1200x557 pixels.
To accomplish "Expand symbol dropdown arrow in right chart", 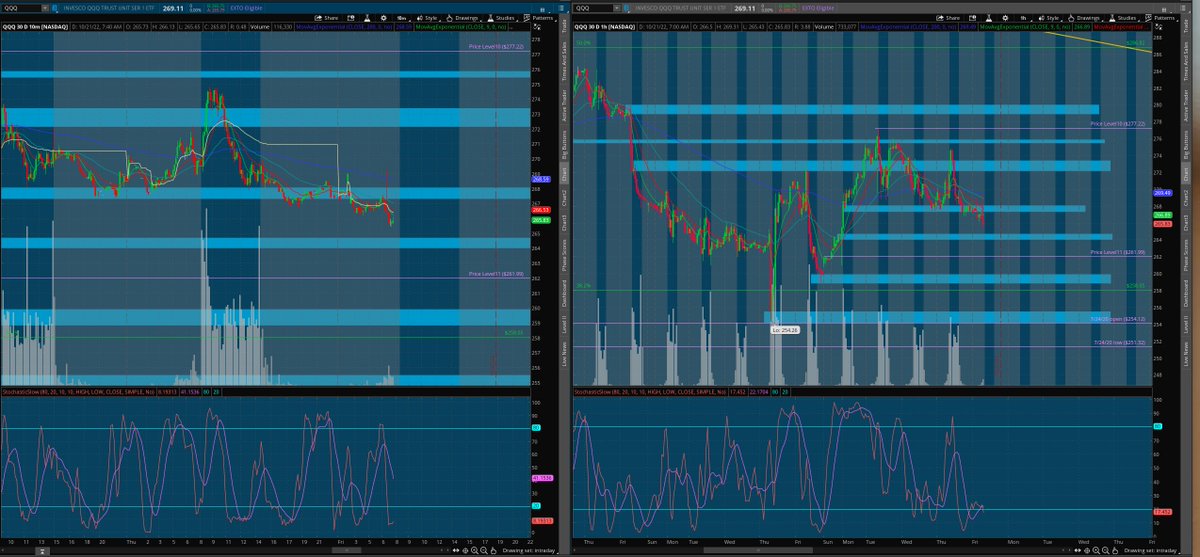I will pyautogui.click(x=617, y=7).
